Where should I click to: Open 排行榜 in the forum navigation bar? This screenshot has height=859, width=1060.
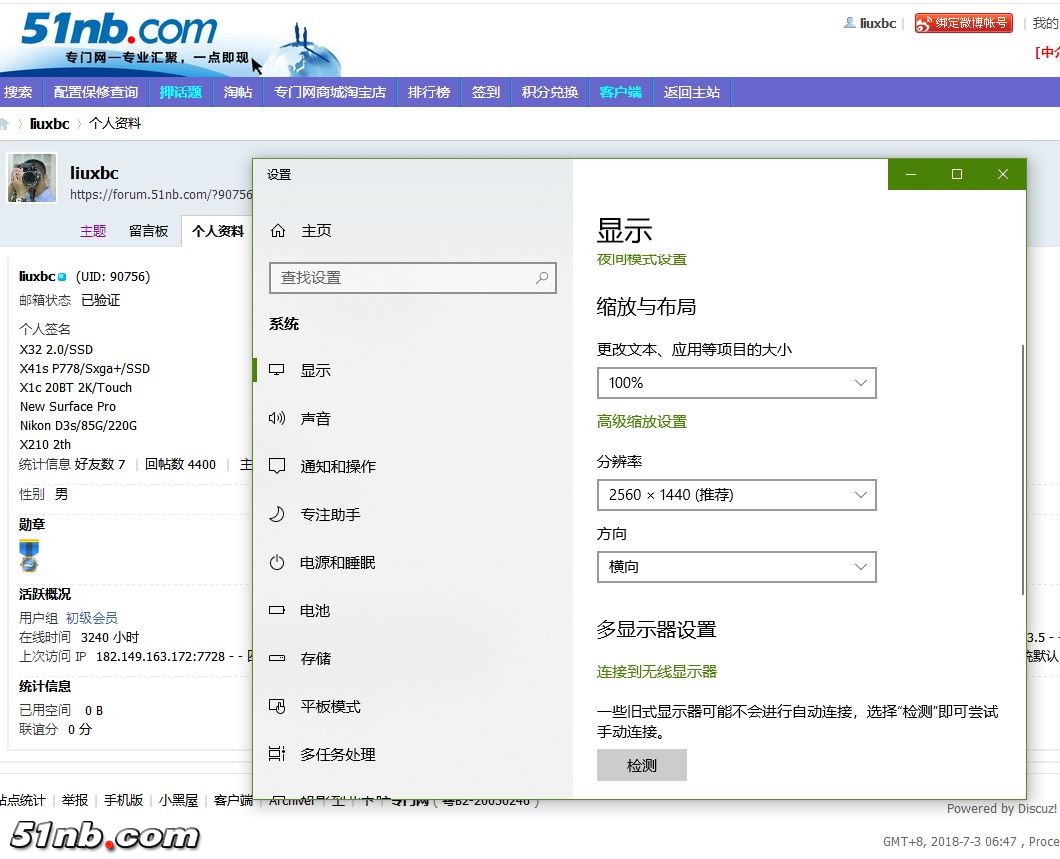coord(429,92)
